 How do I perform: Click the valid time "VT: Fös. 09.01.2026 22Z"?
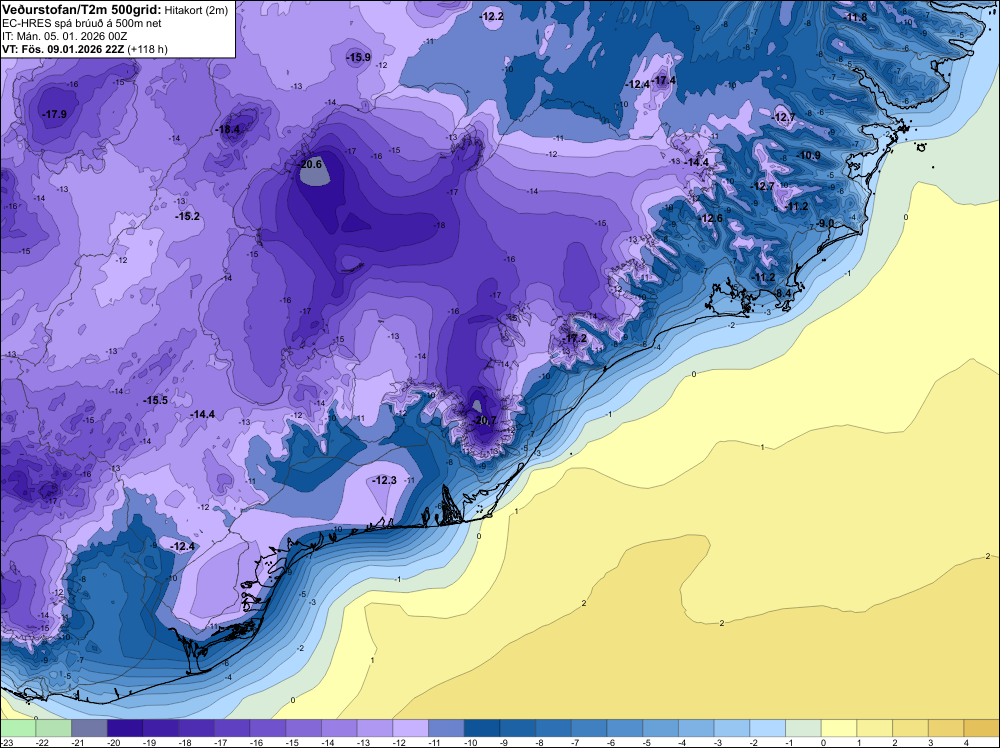click(x=63, y=49)
